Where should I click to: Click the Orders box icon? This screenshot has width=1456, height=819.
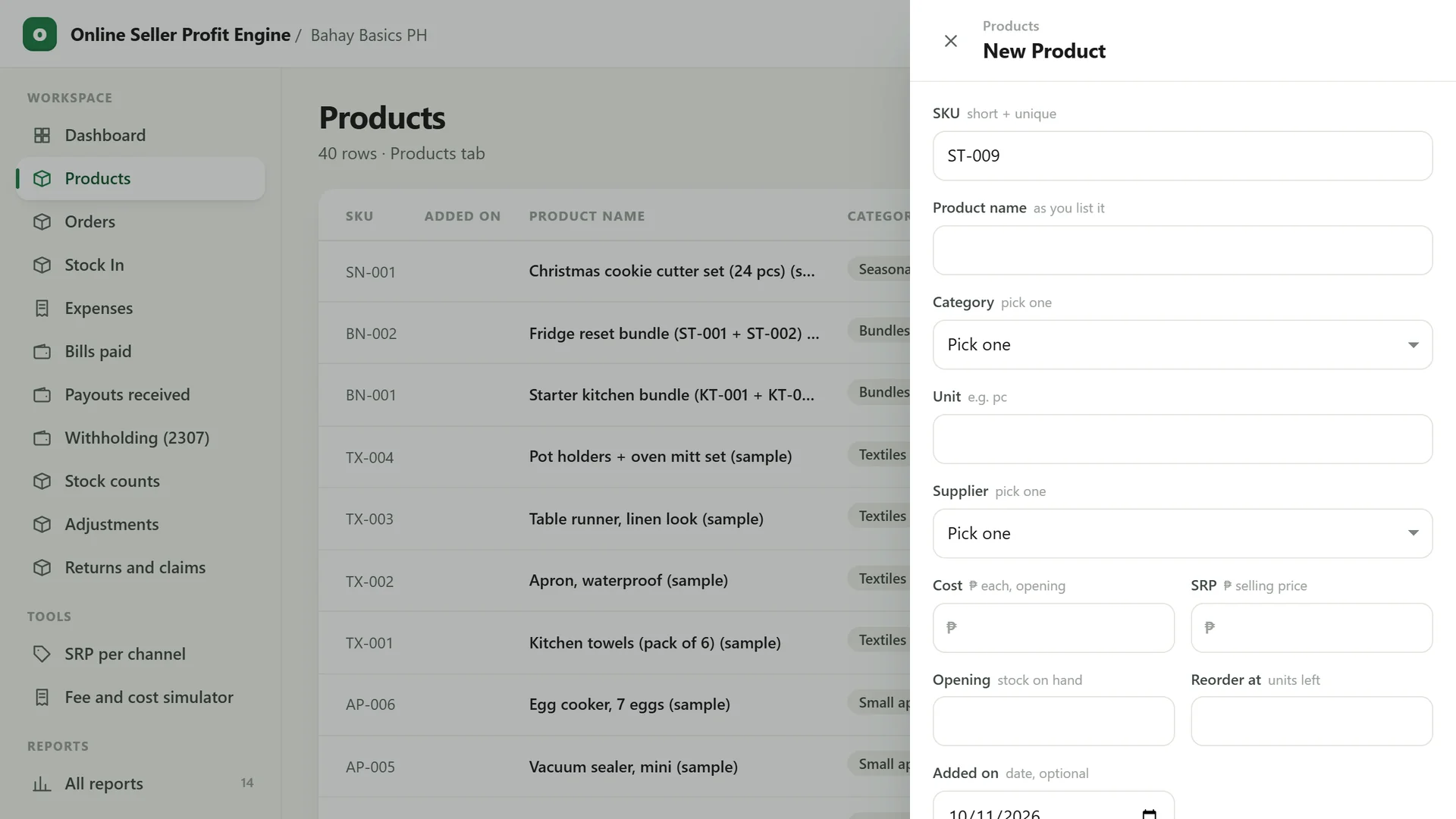click(42, 221)
